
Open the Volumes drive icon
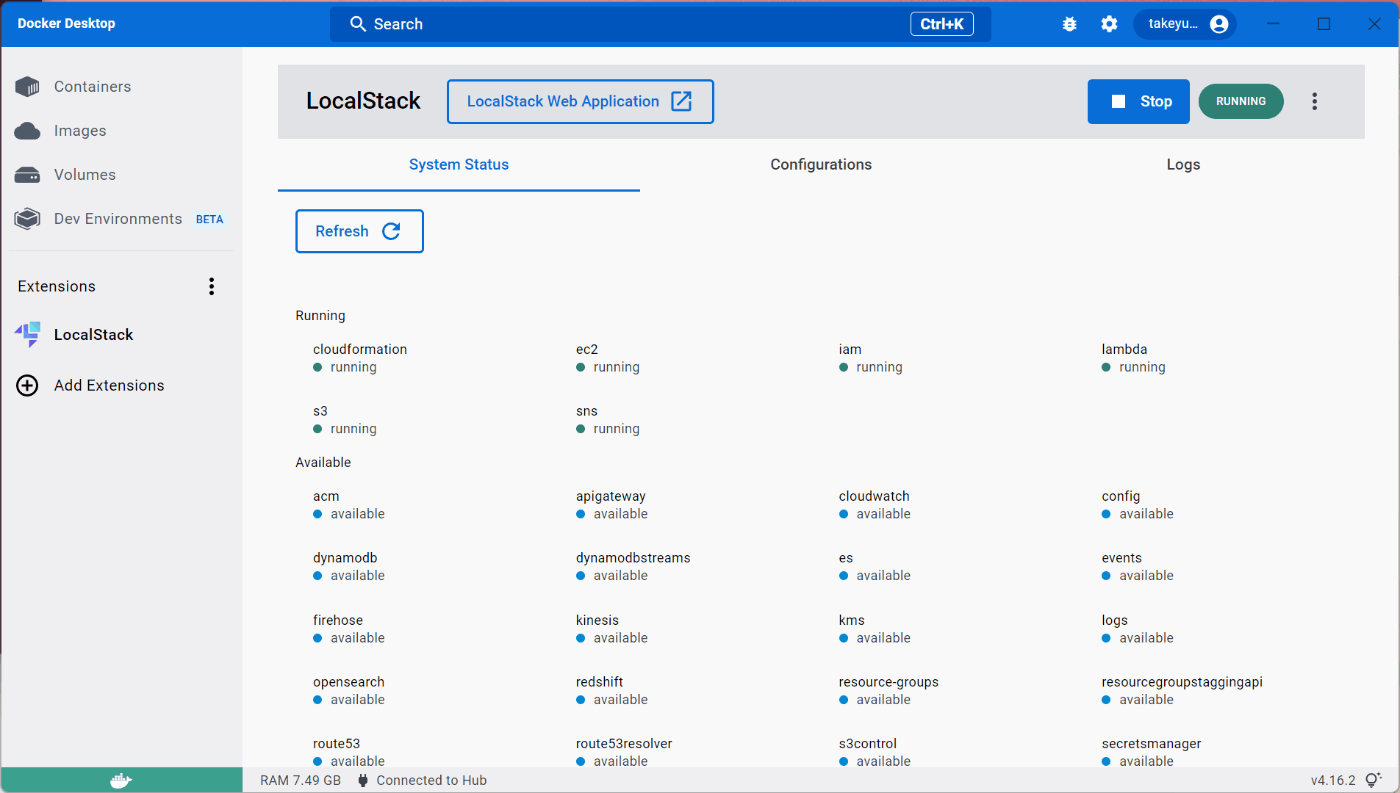coord(27,175)
